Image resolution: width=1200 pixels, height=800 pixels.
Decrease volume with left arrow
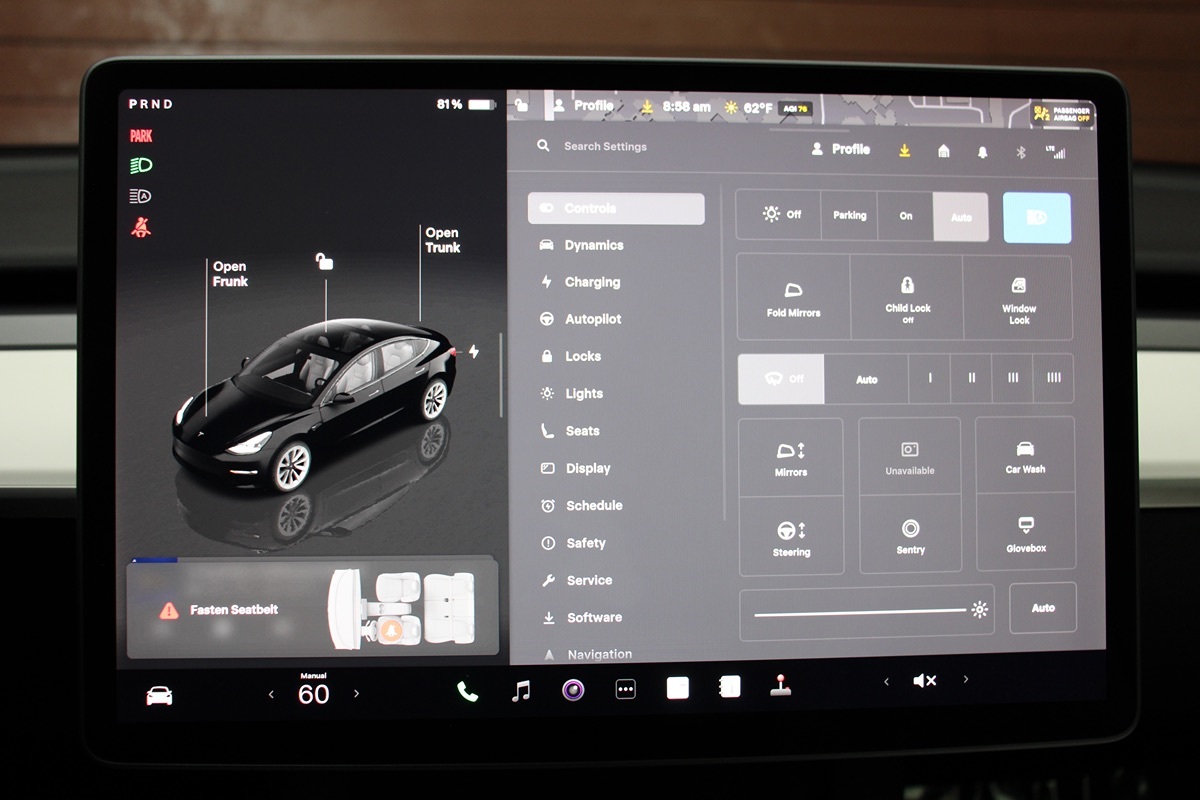886,681
